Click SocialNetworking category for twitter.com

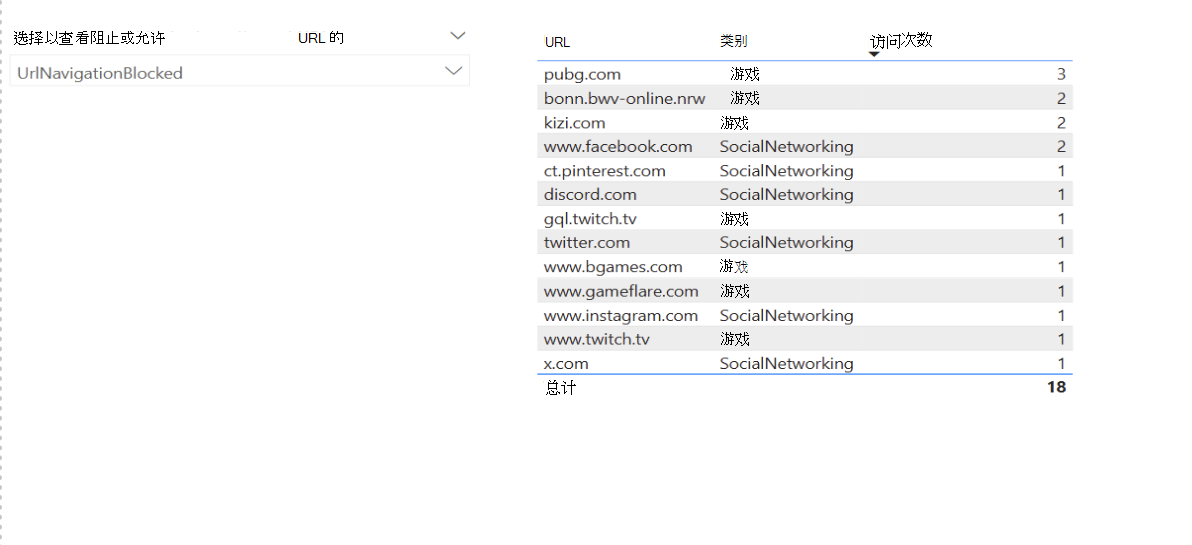[x=787, y=242]
